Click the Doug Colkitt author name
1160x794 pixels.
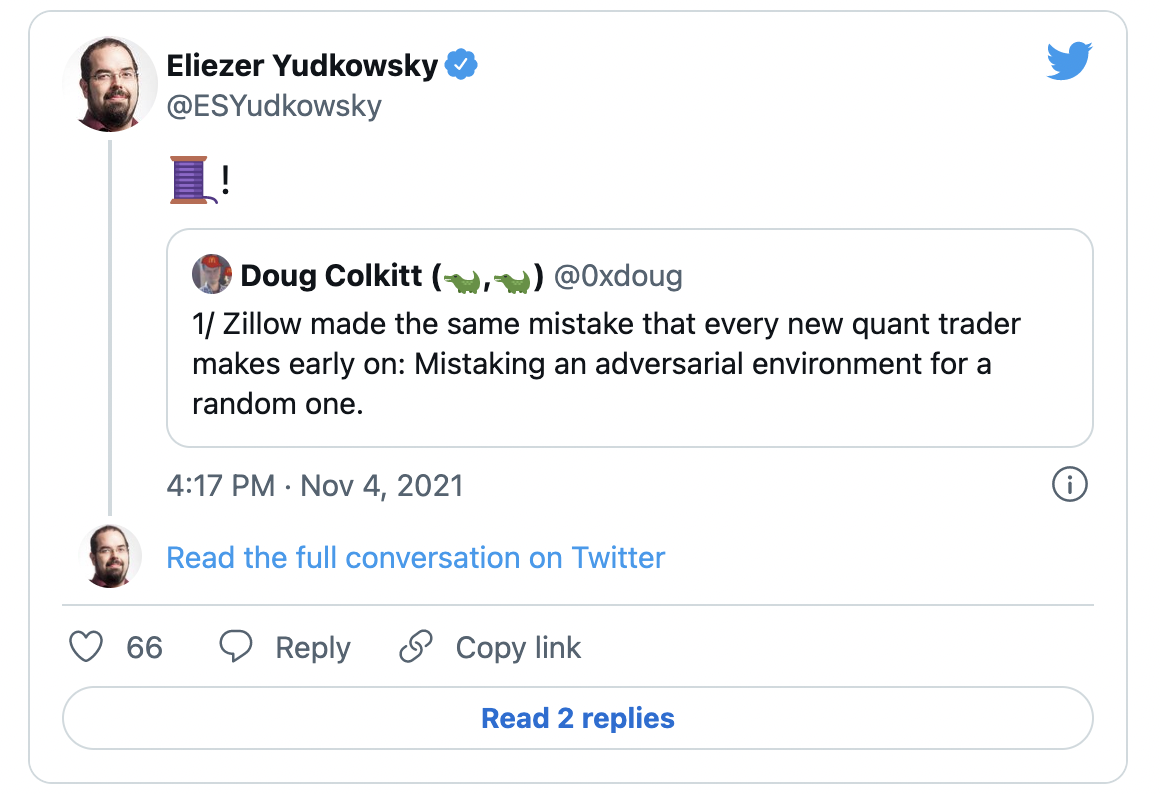coord(331,275)
